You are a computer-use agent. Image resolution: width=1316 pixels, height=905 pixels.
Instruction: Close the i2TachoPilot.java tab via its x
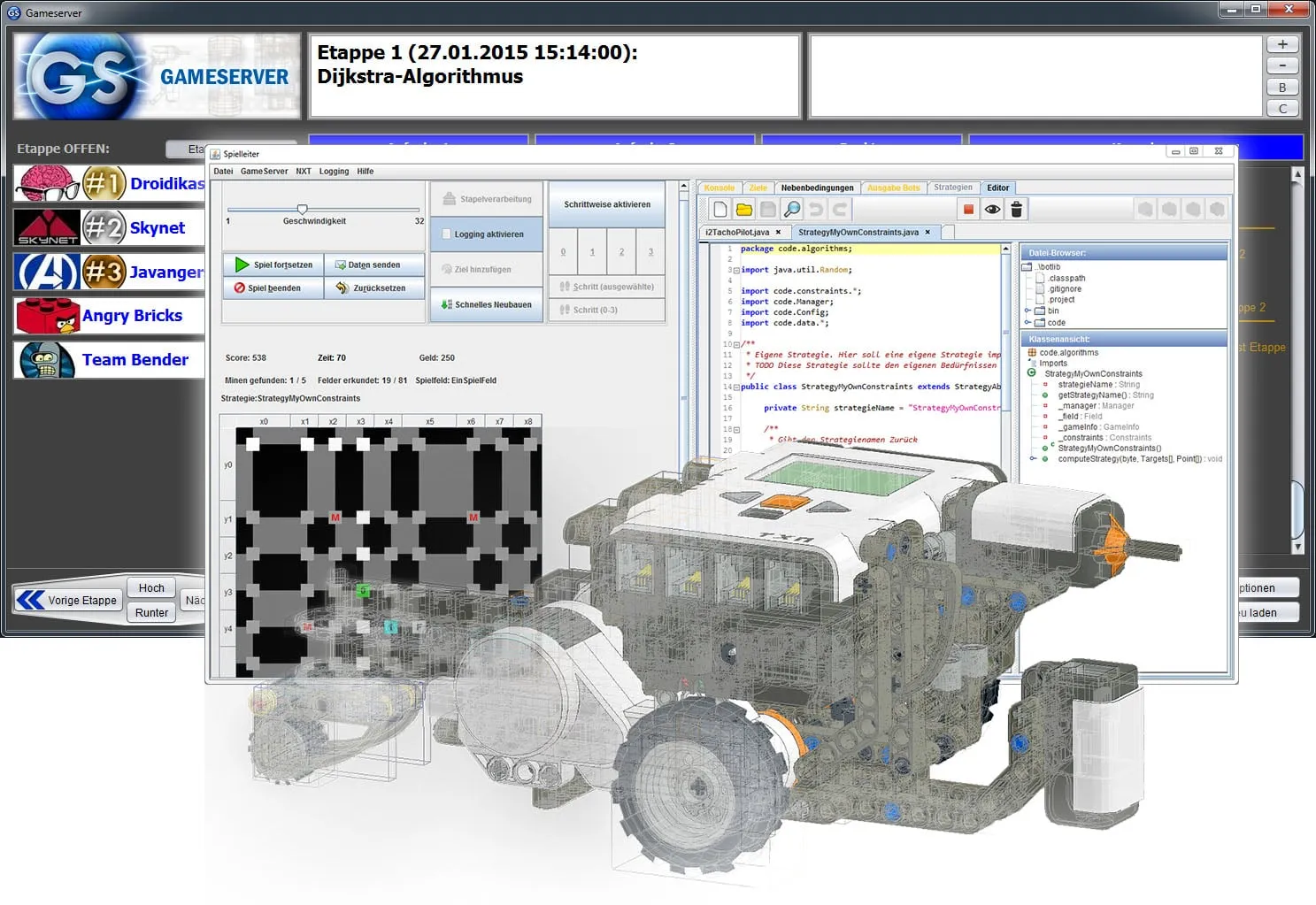779,233
